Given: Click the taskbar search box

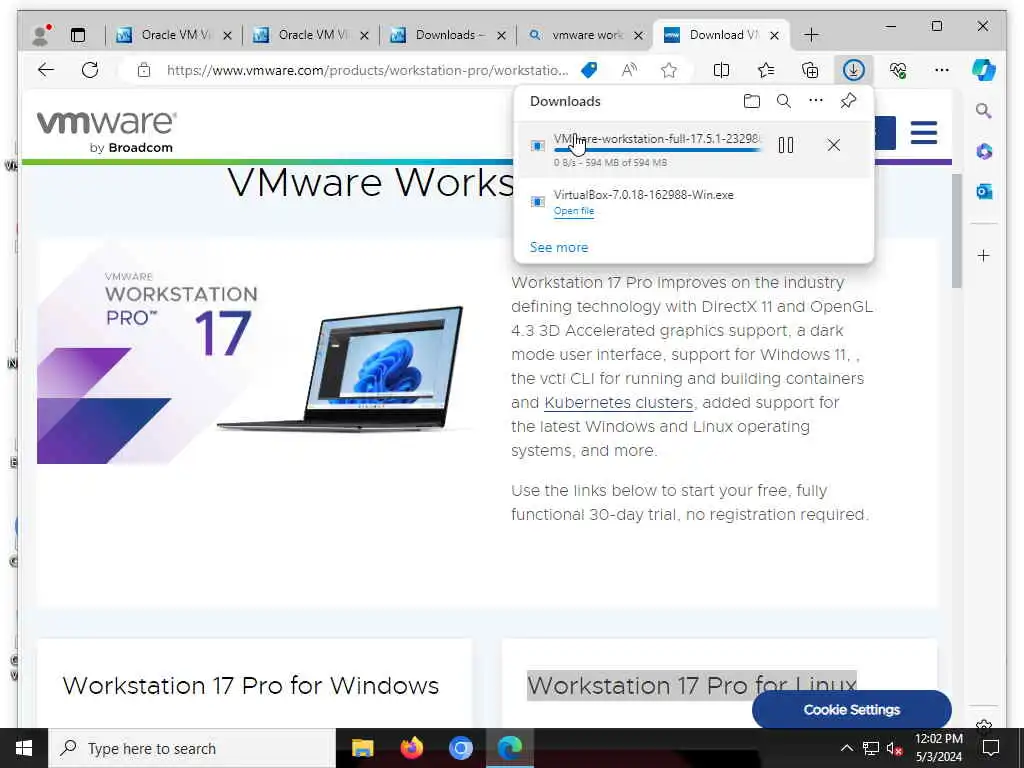Looking at the screenshot, I should click(x=192, y=748).
